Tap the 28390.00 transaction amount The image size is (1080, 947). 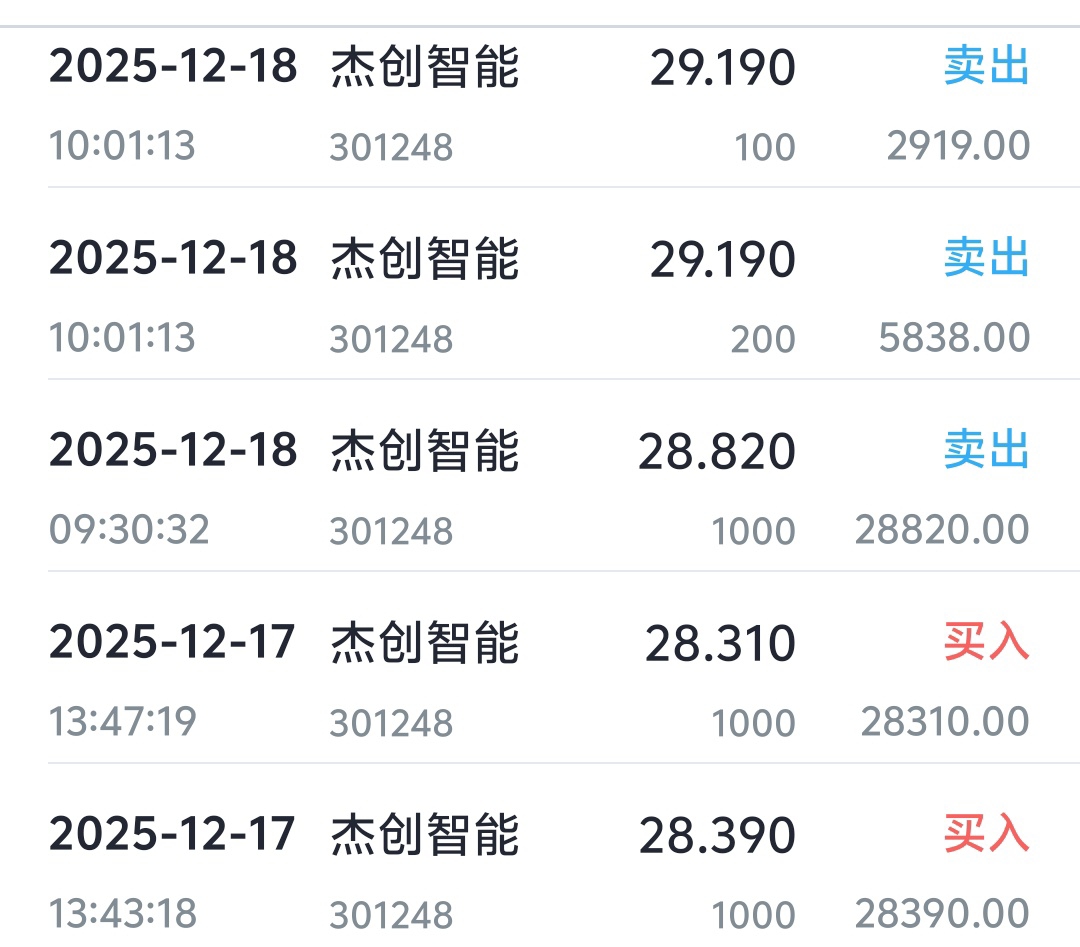942,914
